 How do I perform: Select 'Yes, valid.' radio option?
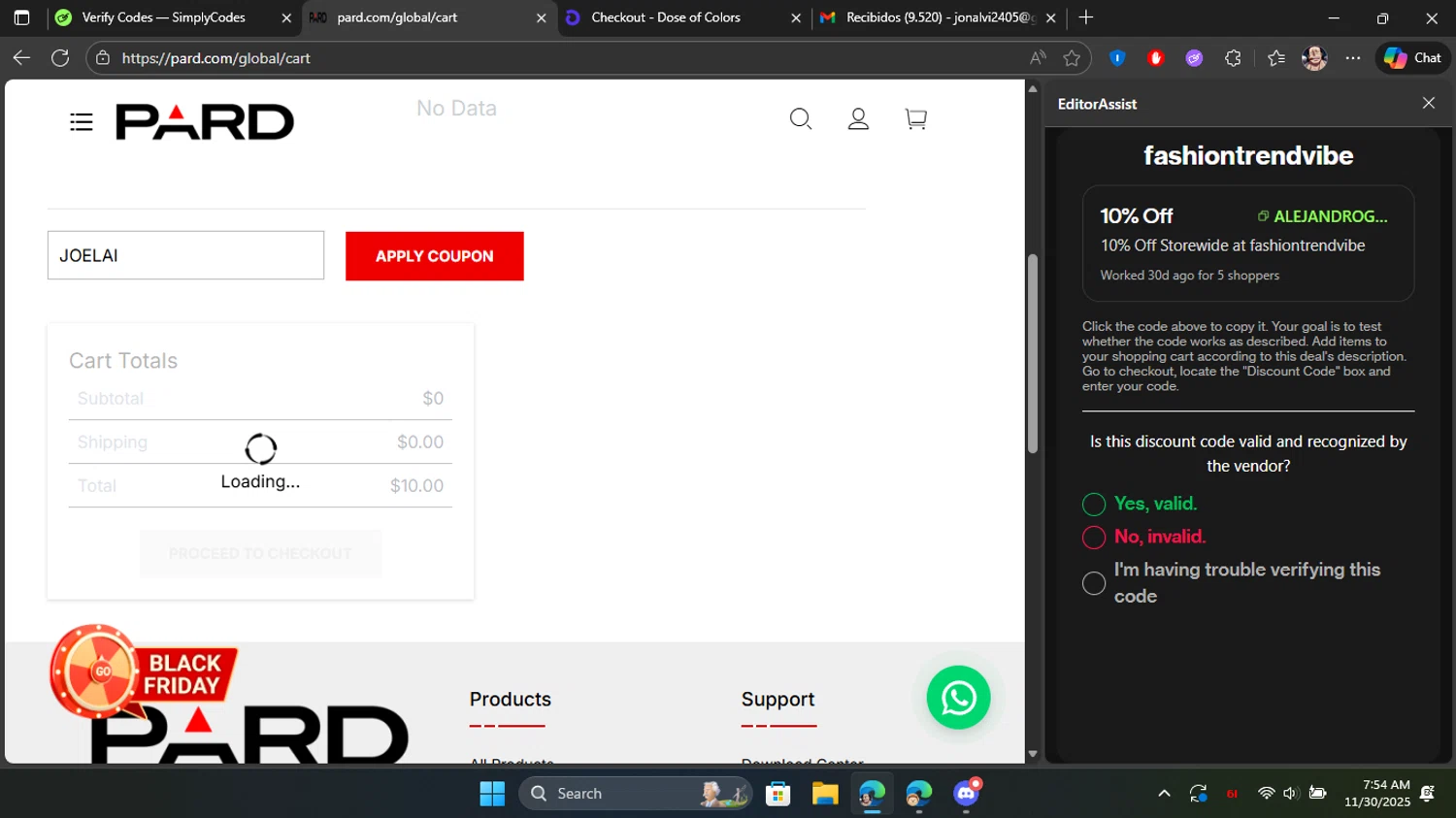coord(1094,505)
